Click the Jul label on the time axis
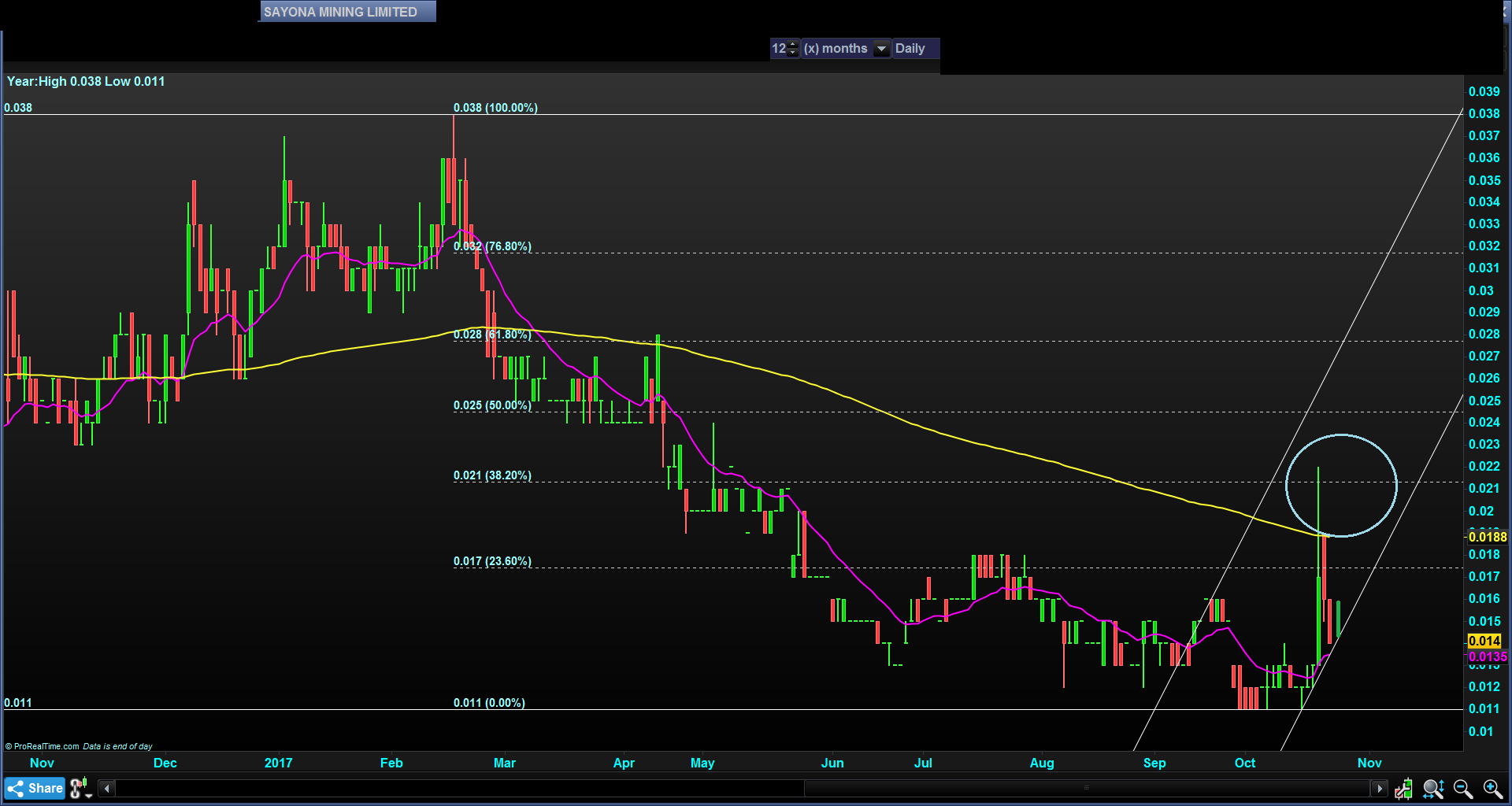This screenshot has height=806, width=1512. [x=923, y=763]
